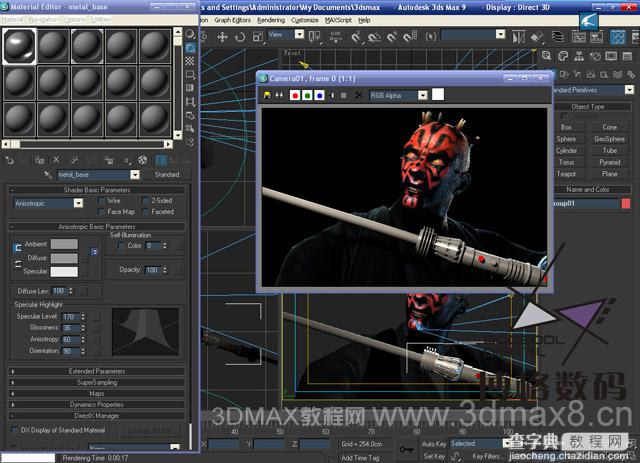This screenshot has height=463, width=640.
Task: Open the Graph Editors menu
Action: coord(233,20)
